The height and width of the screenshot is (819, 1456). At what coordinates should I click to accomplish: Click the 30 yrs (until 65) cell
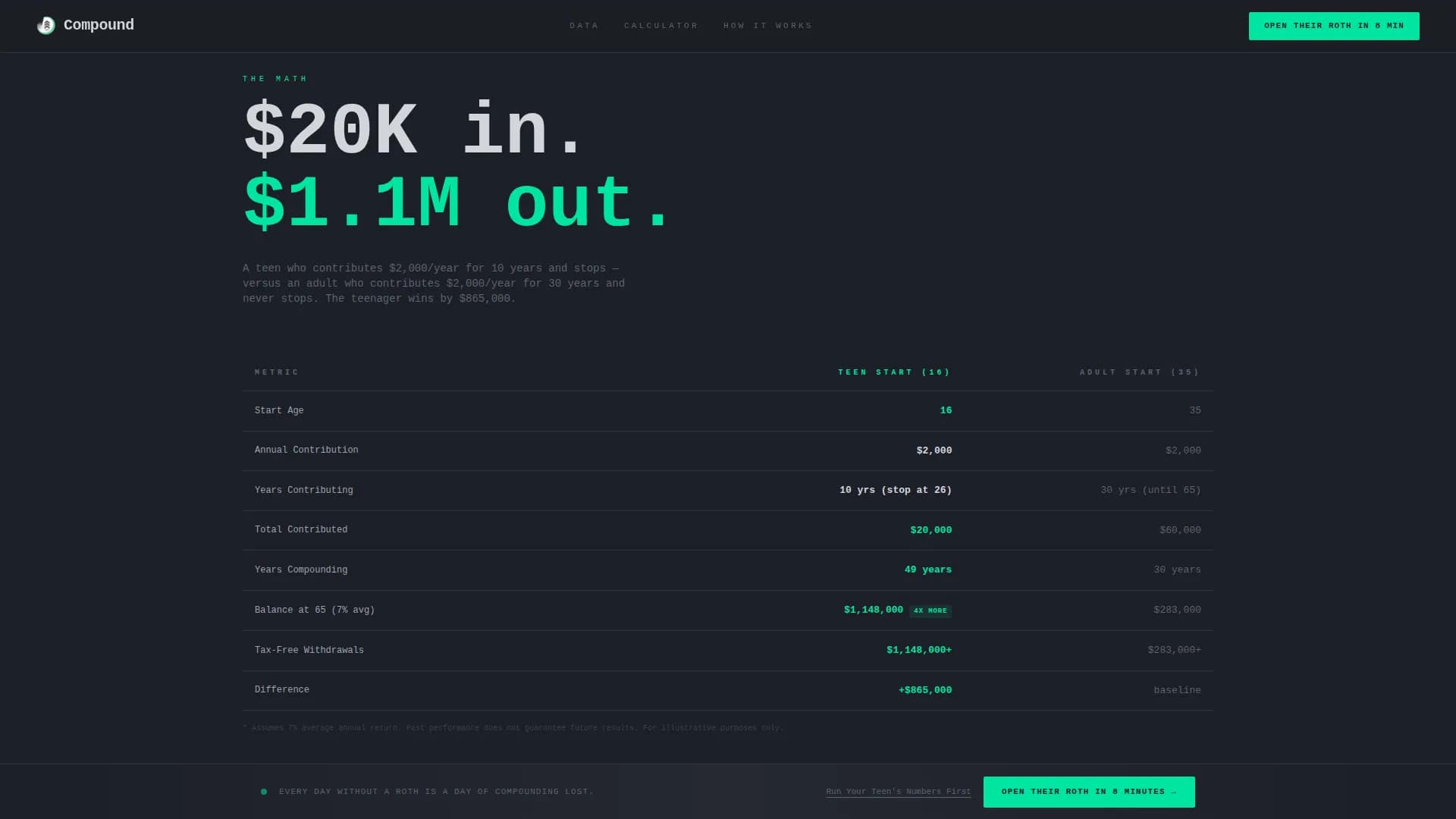pos(1150,490)
